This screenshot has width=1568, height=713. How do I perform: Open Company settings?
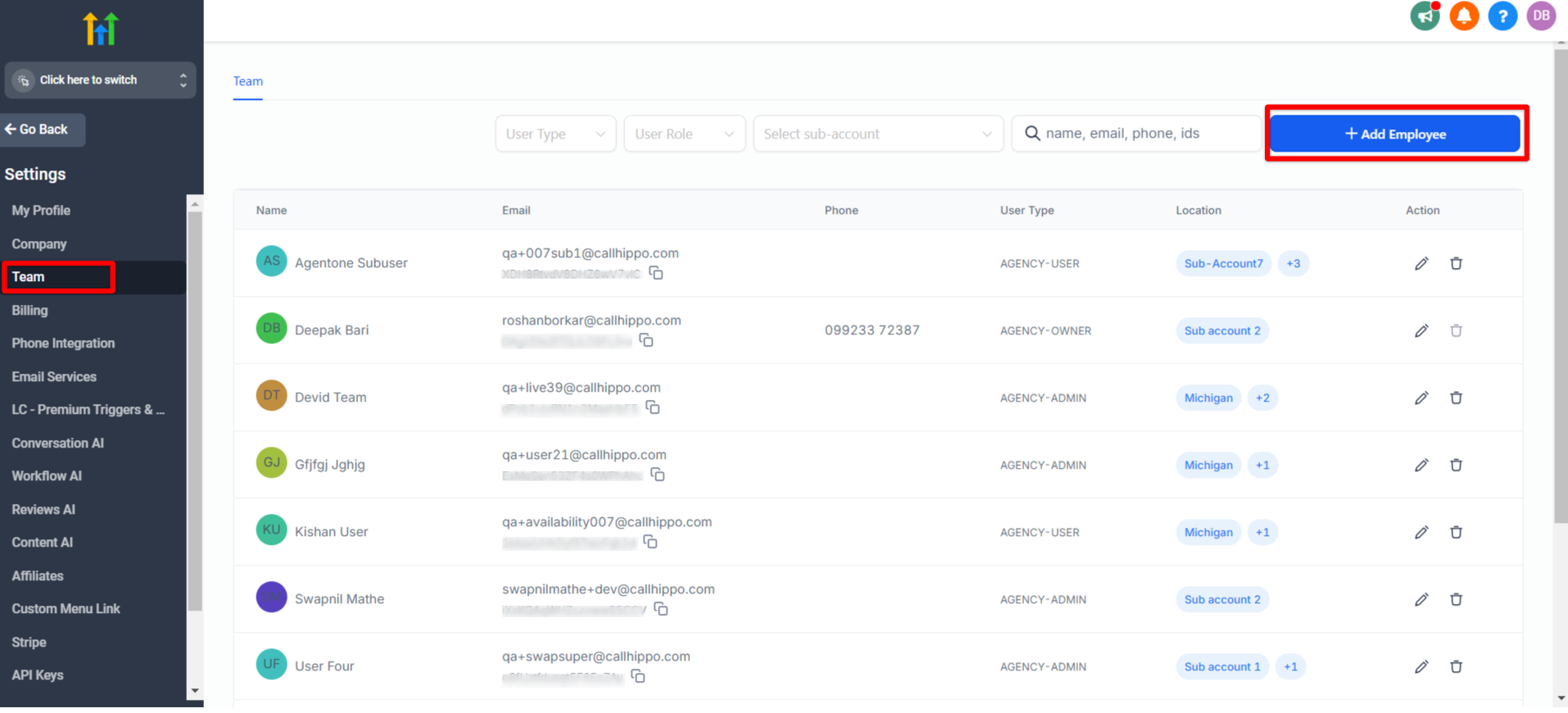coord(39,244)
